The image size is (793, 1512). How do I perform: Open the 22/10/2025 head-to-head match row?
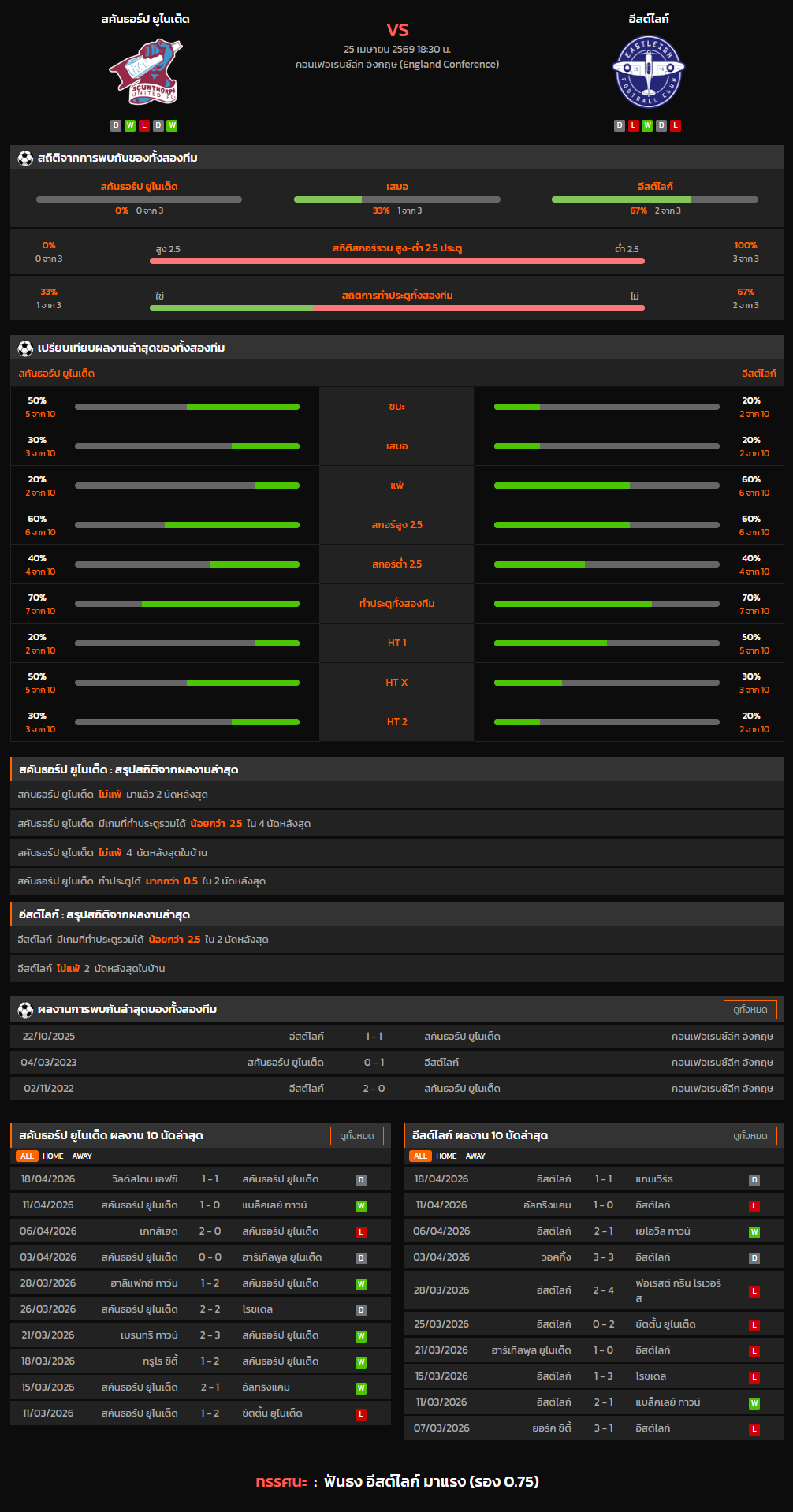pyautogui.click(x=396, y=1037)
